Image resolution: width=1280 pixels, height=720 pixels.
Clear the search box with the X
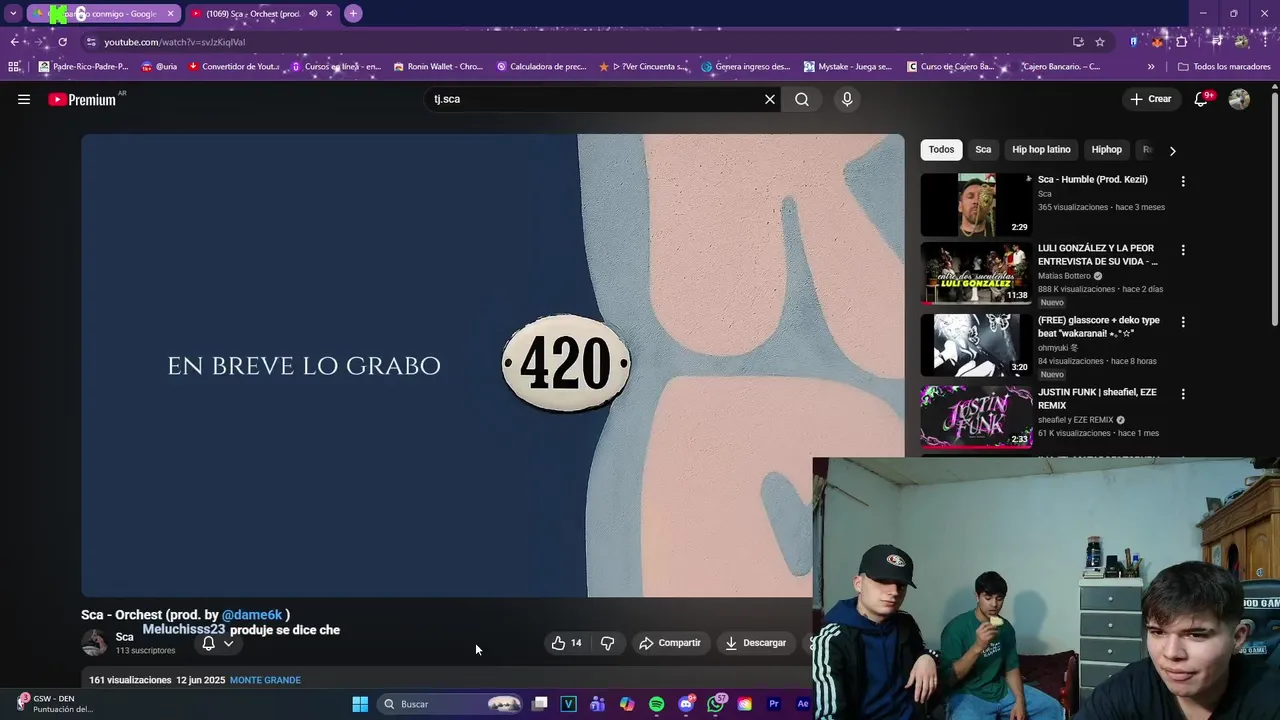tap(770, 99)
